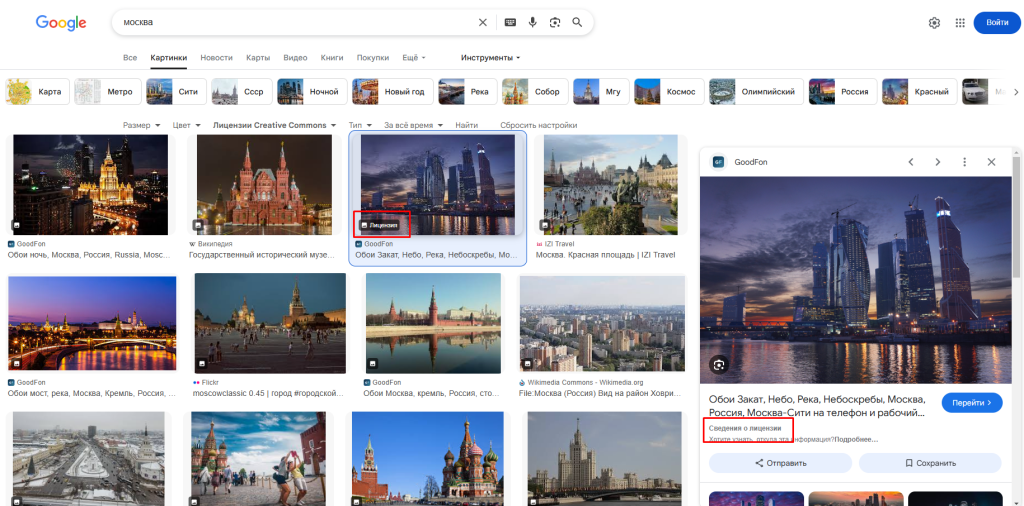
Task: Open the Лицензии Creative Commons dropdown
Action: point(275,125)
